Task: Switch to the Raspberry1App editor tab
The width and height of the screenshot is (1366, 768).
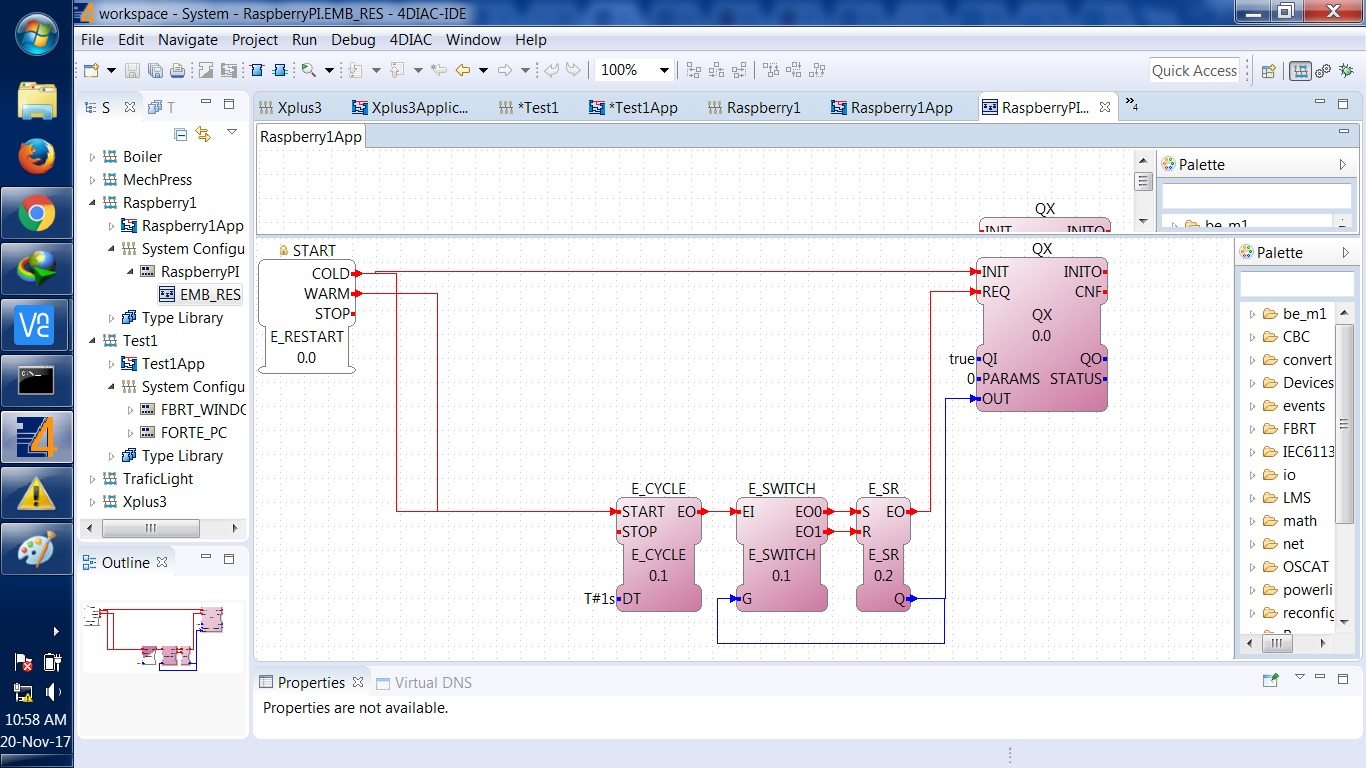Action: 892,108
